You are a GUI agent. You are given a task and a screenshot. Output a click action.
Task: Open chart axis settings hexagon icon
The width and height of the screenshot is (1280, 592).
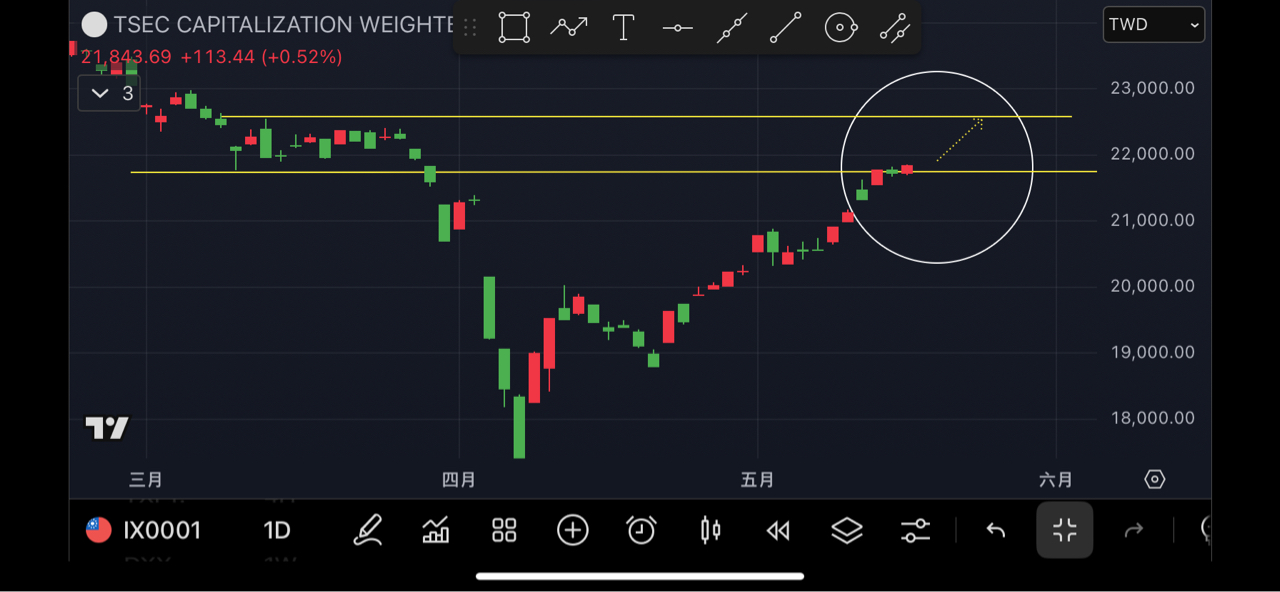1154,480
